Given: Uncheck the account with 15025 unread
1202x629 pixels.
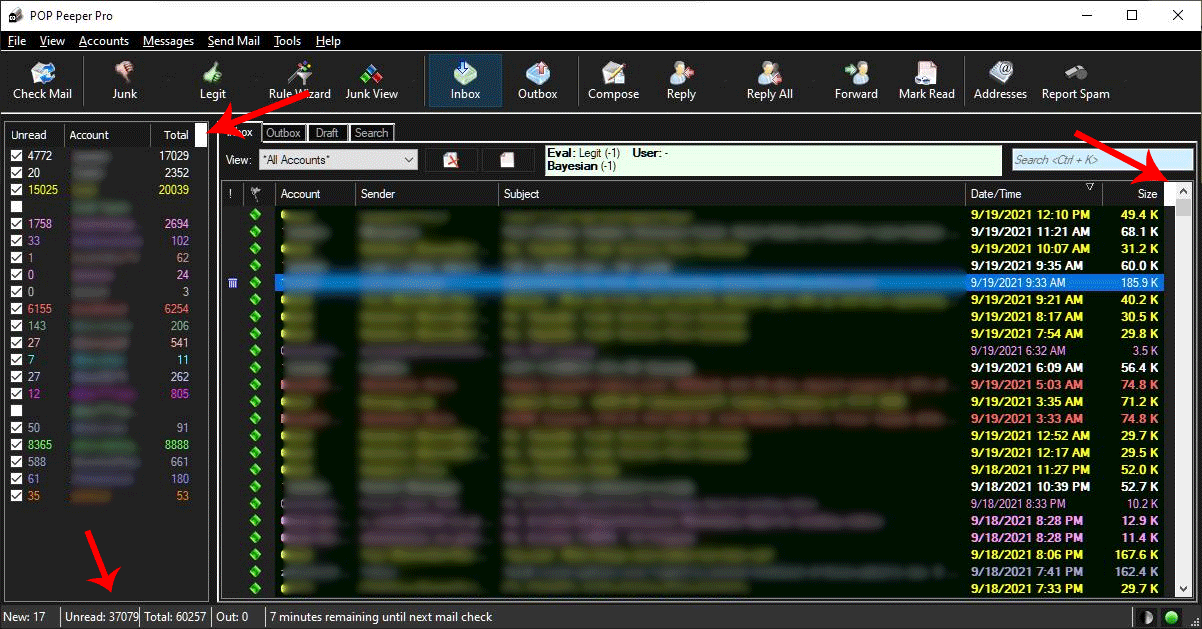Looking at the screenshot, I should pos(16,190).
